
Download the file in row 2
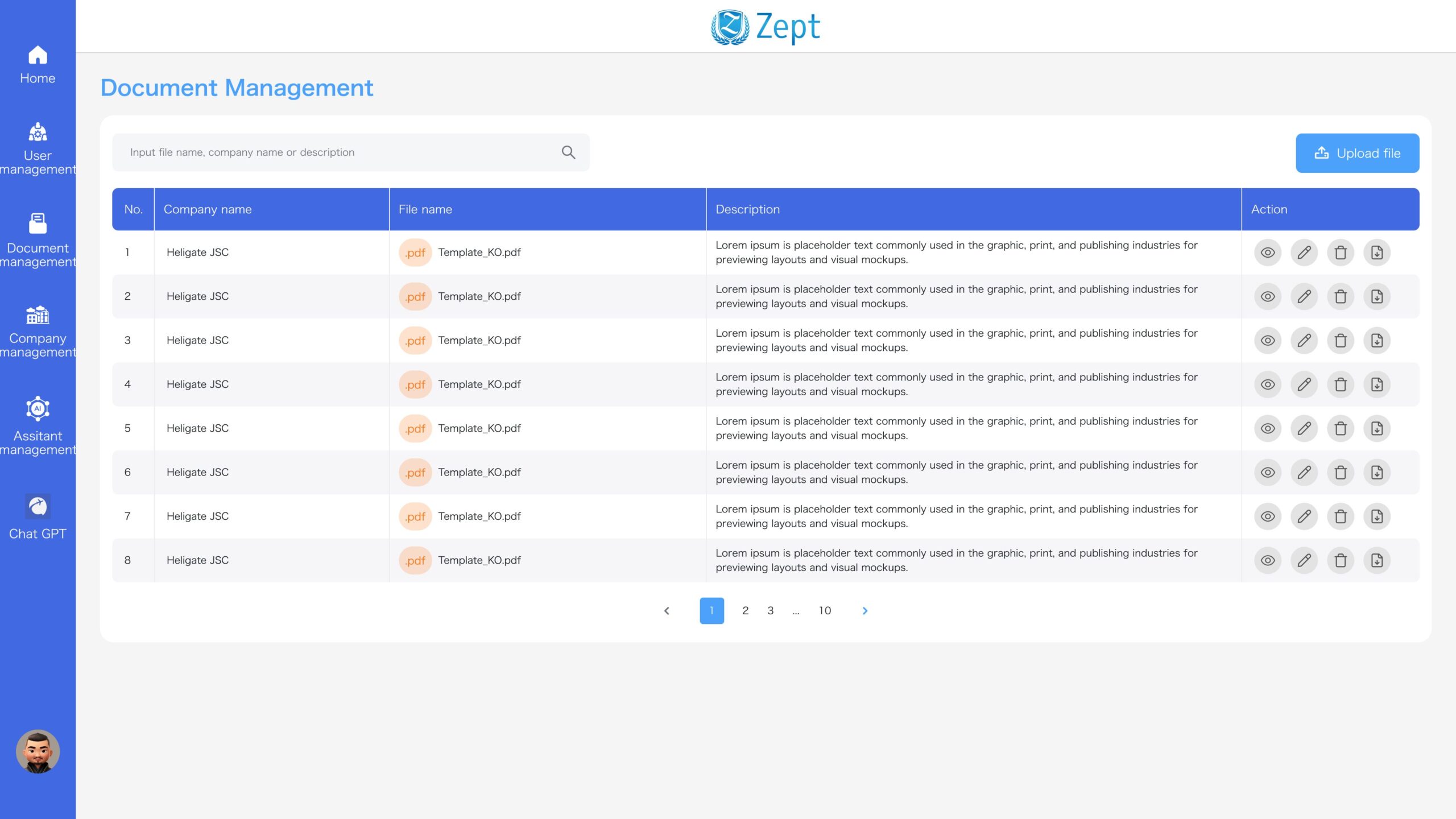tap(1377, 296)
